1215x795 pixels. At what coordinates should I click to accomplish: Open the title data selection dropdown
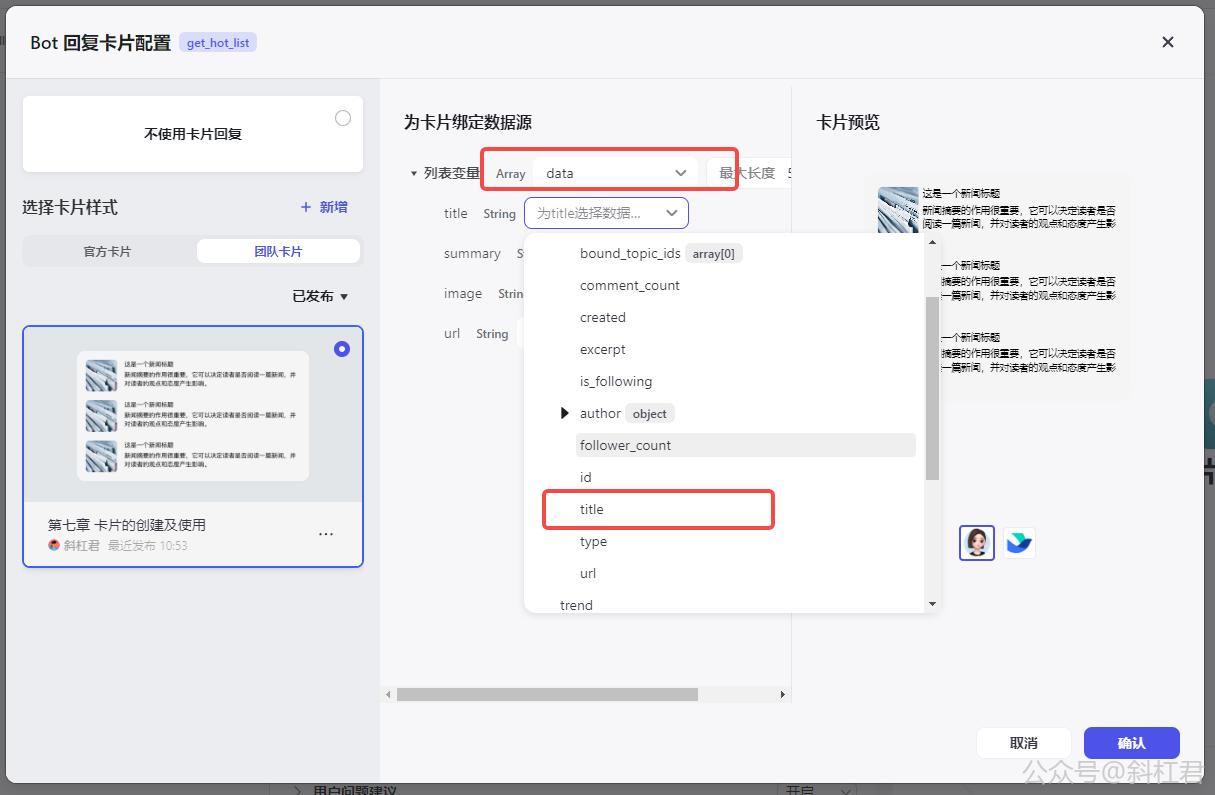click(606, 213)
